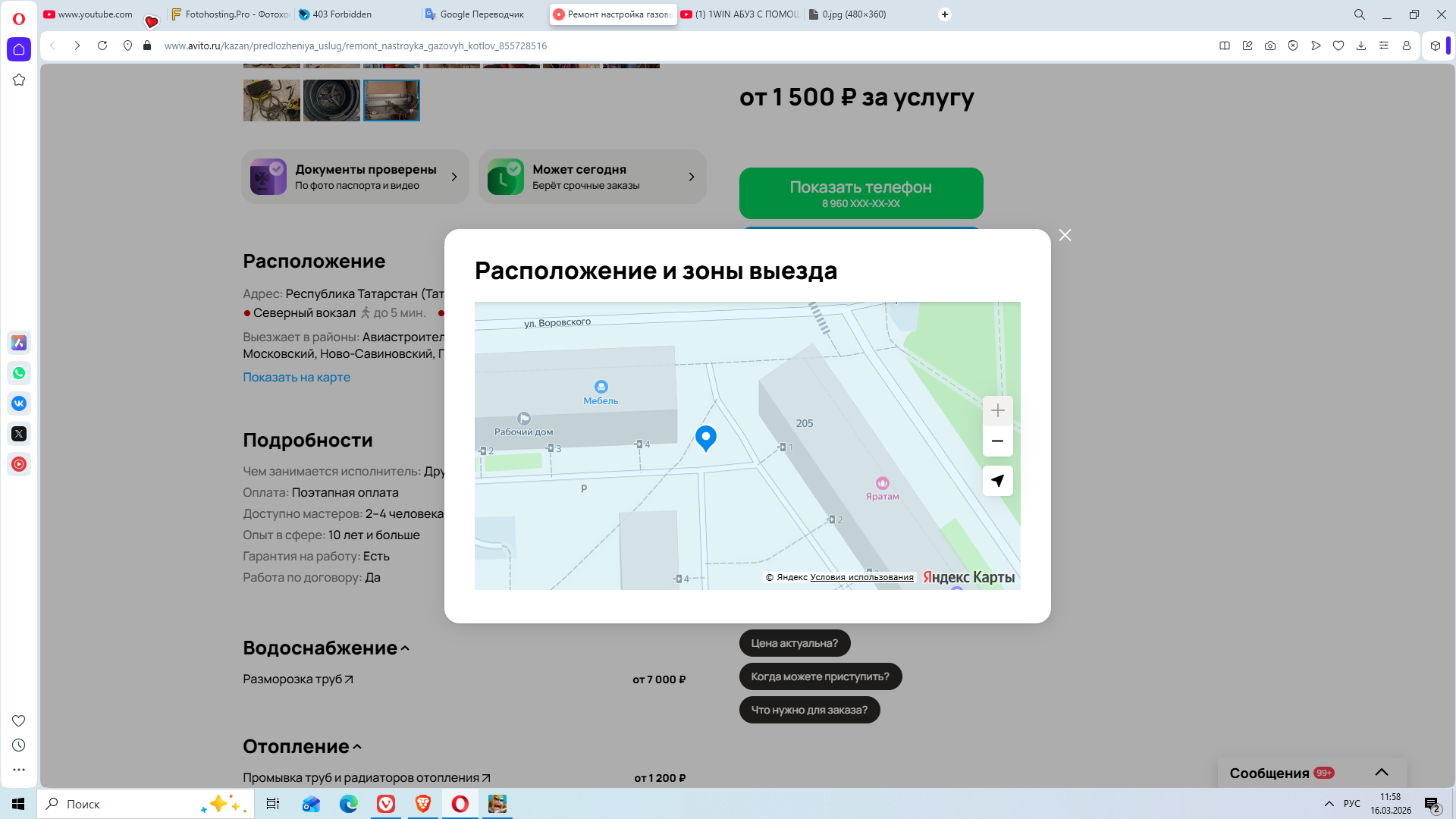Click the Показать на карте link

coord(297,377)
